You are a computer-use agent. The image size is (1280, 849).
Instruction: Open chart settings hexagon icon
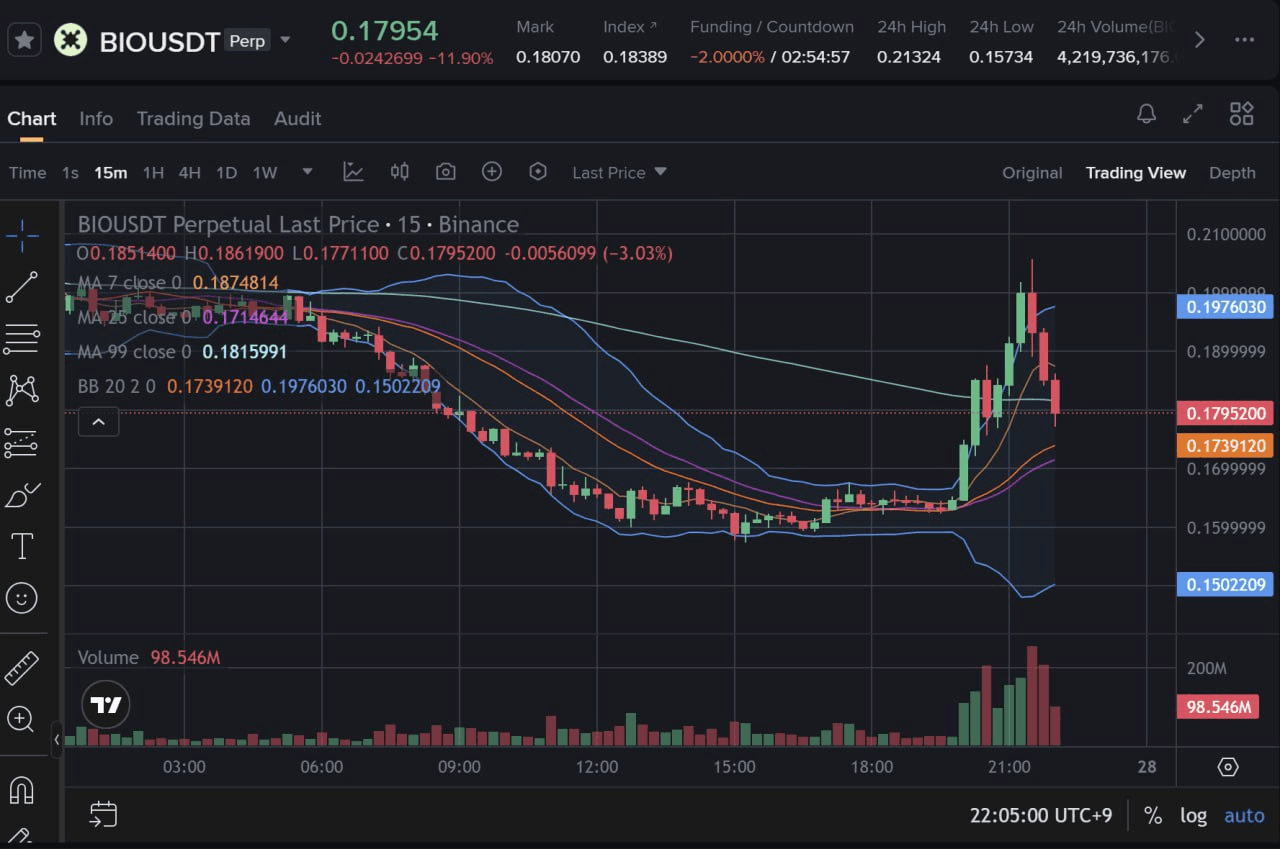click(x=538, y=172)
